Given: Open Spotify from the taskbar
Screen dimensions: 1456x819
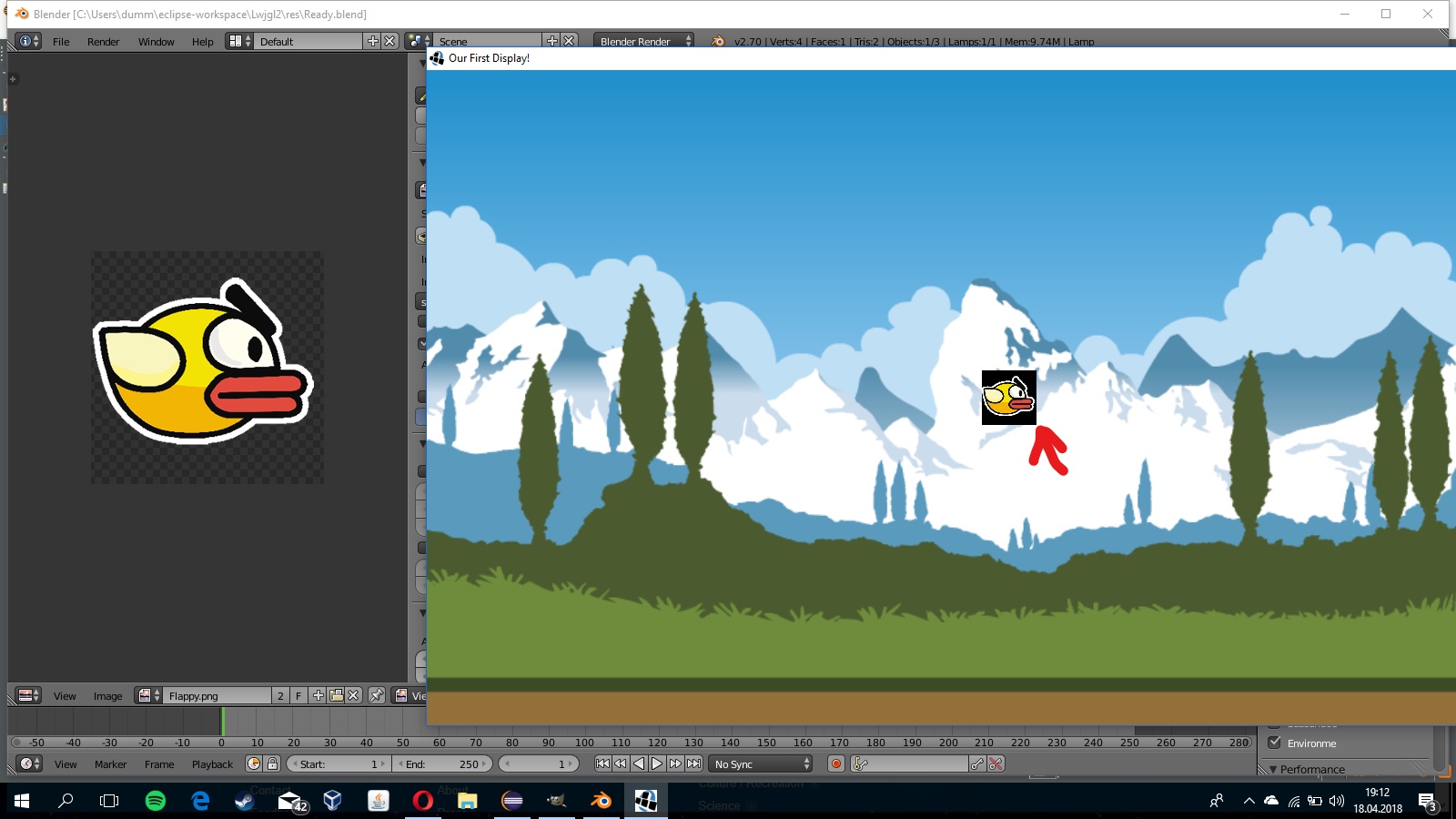Looking at the screenshot, I should click(156, 801).
